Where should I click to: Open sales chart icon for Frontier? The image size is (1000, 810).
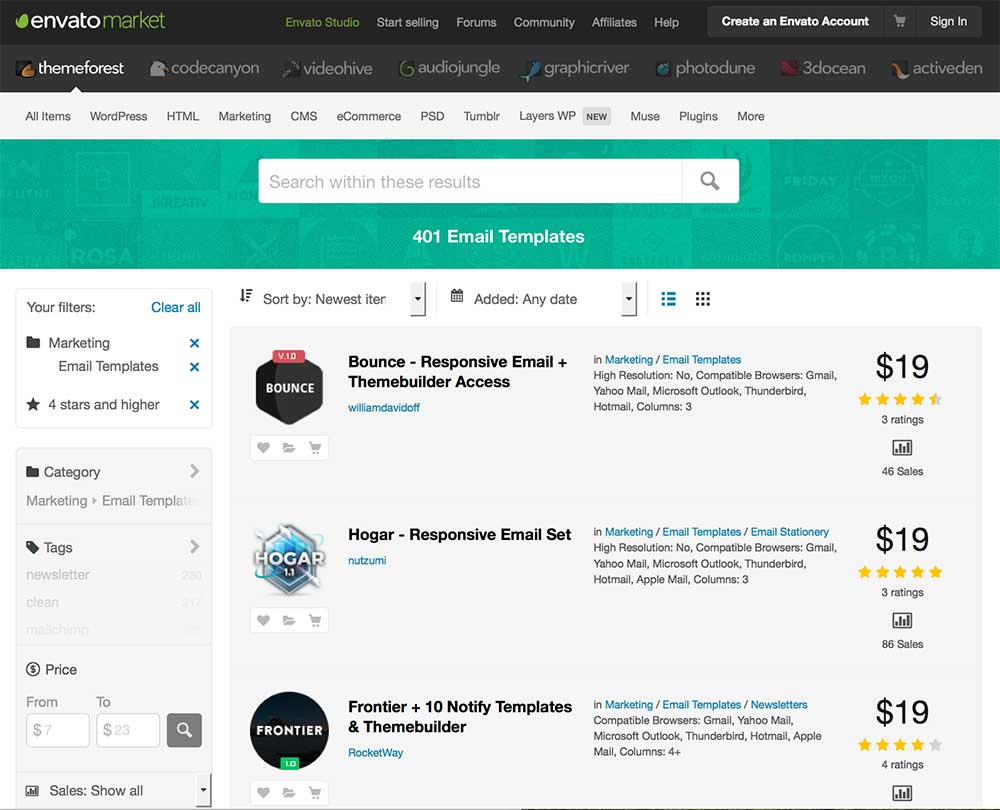point(902,793)
